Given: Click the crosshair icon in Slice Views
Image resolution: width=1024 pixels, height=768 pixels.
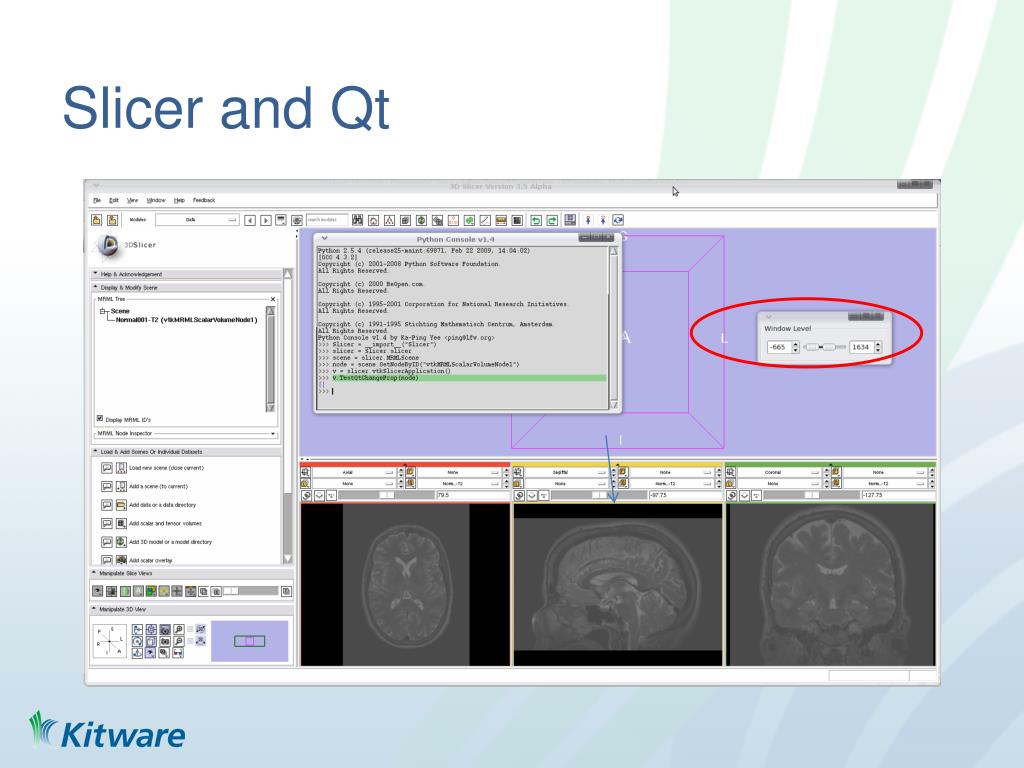Looking at the screenshot, I should tap(177, 591).
